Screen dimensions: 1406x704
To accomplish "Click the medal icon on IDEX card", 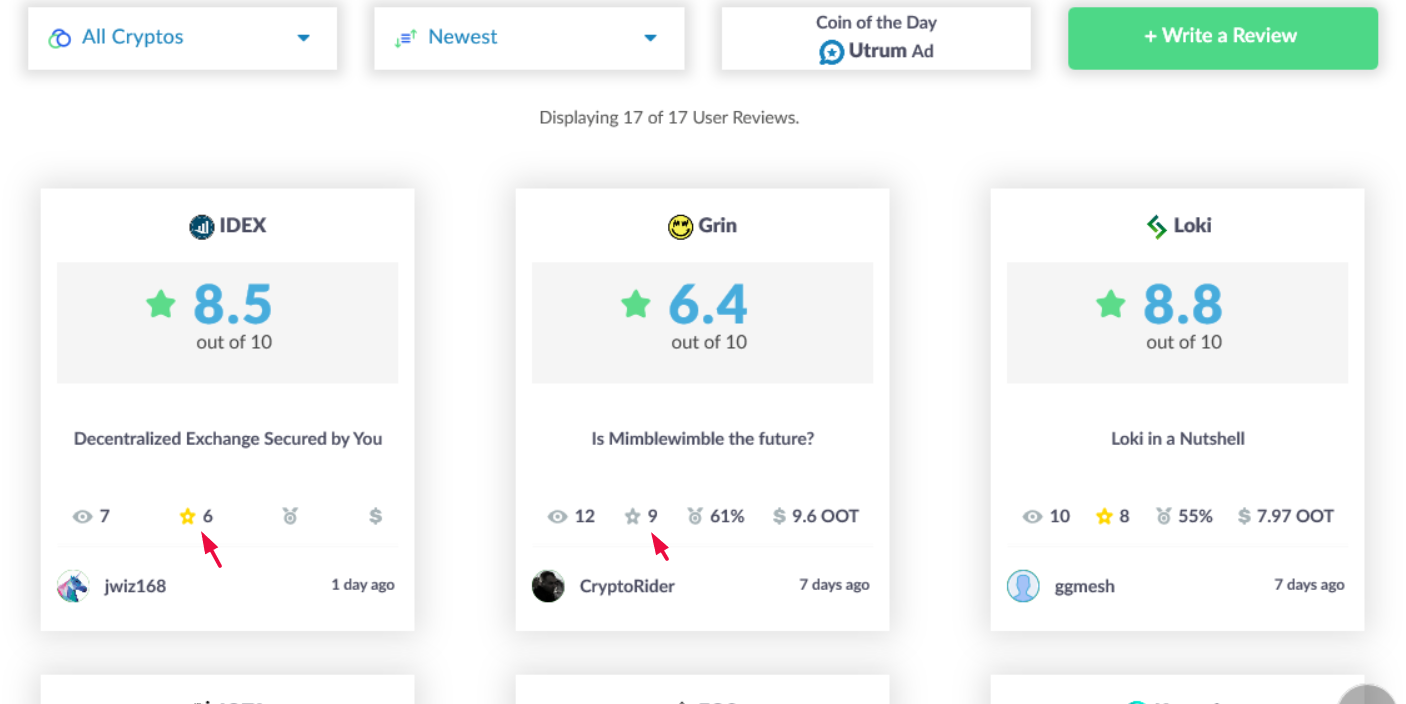I will 290,517.
